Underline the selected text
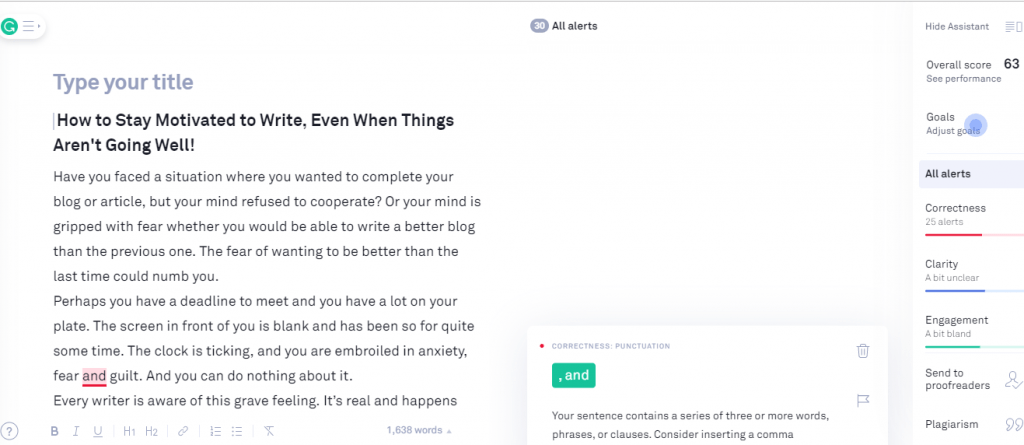This screenshot has height=445, width=1024. 98,431
